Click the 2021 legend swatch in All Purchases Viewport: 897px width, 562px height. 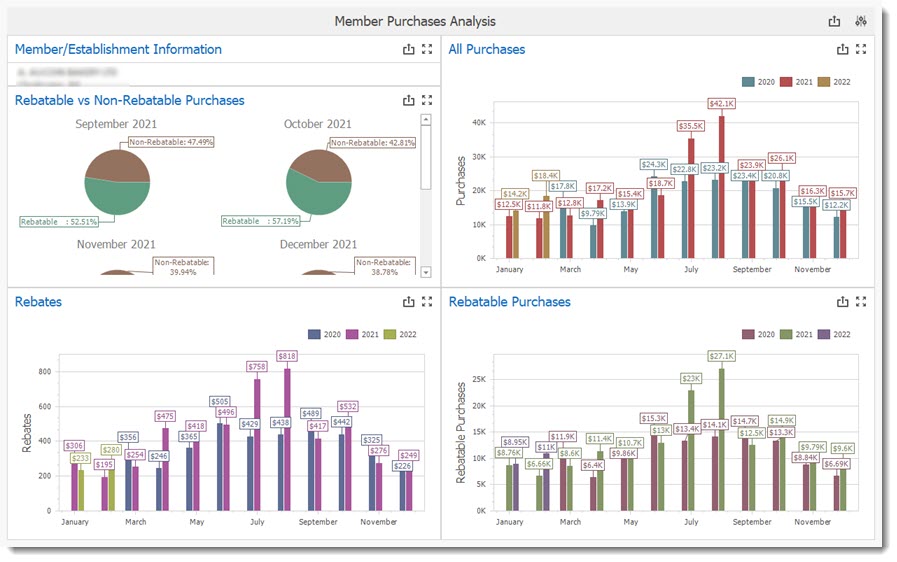787,82
